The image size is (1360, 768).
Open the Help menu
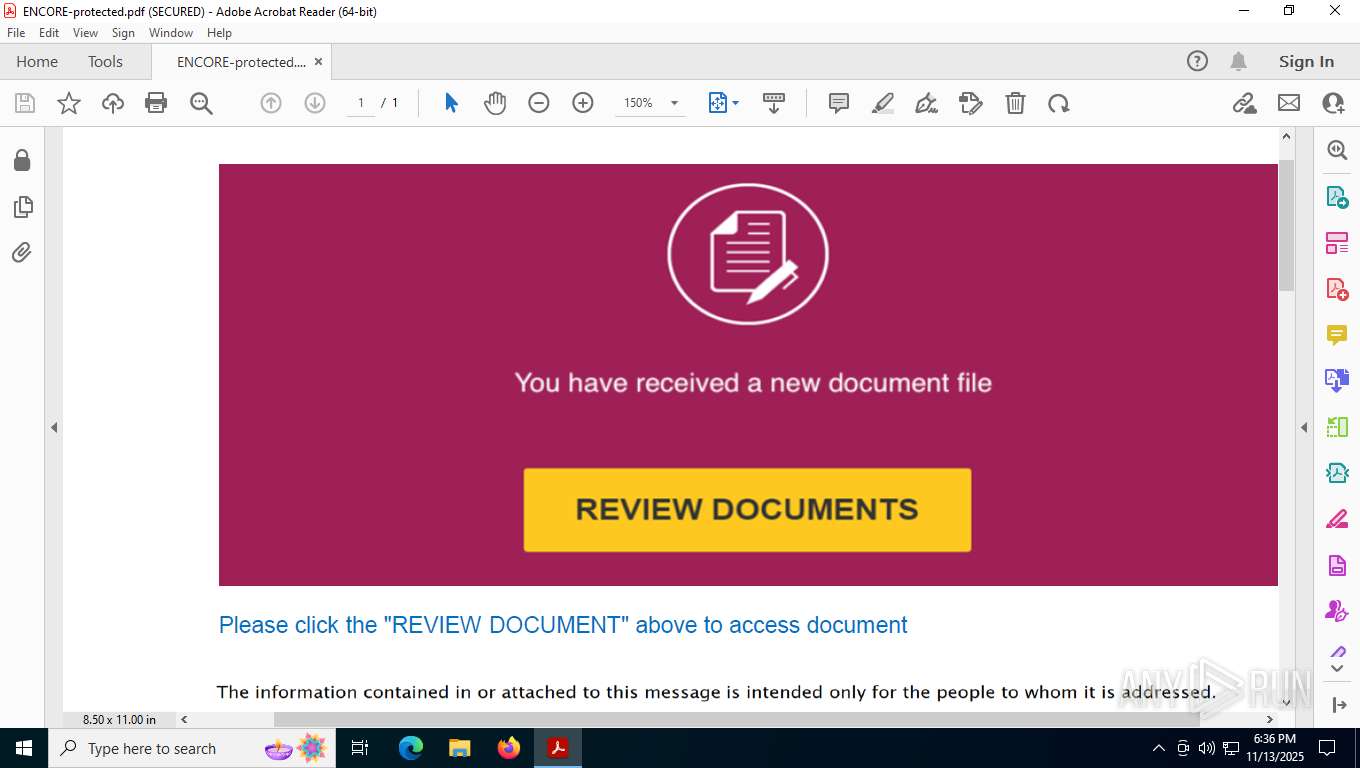coord(219,33)
